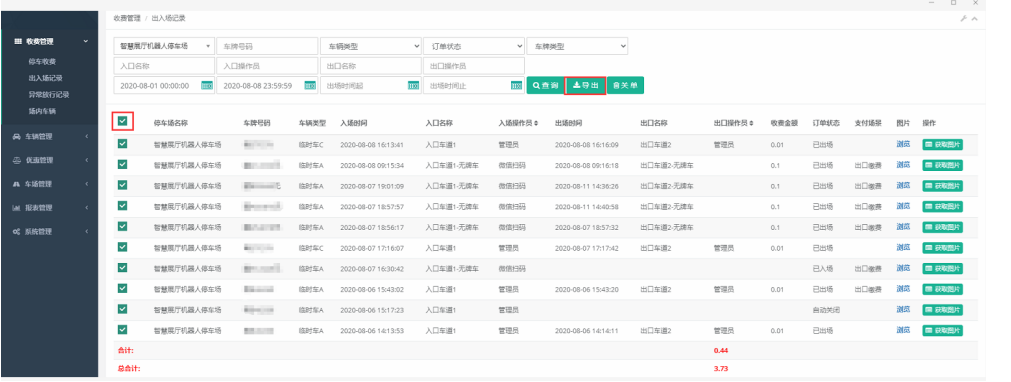Click the 收费金额 column header
The width and height of the screenshot is (1011, 382).
click(x=783, y=123)
